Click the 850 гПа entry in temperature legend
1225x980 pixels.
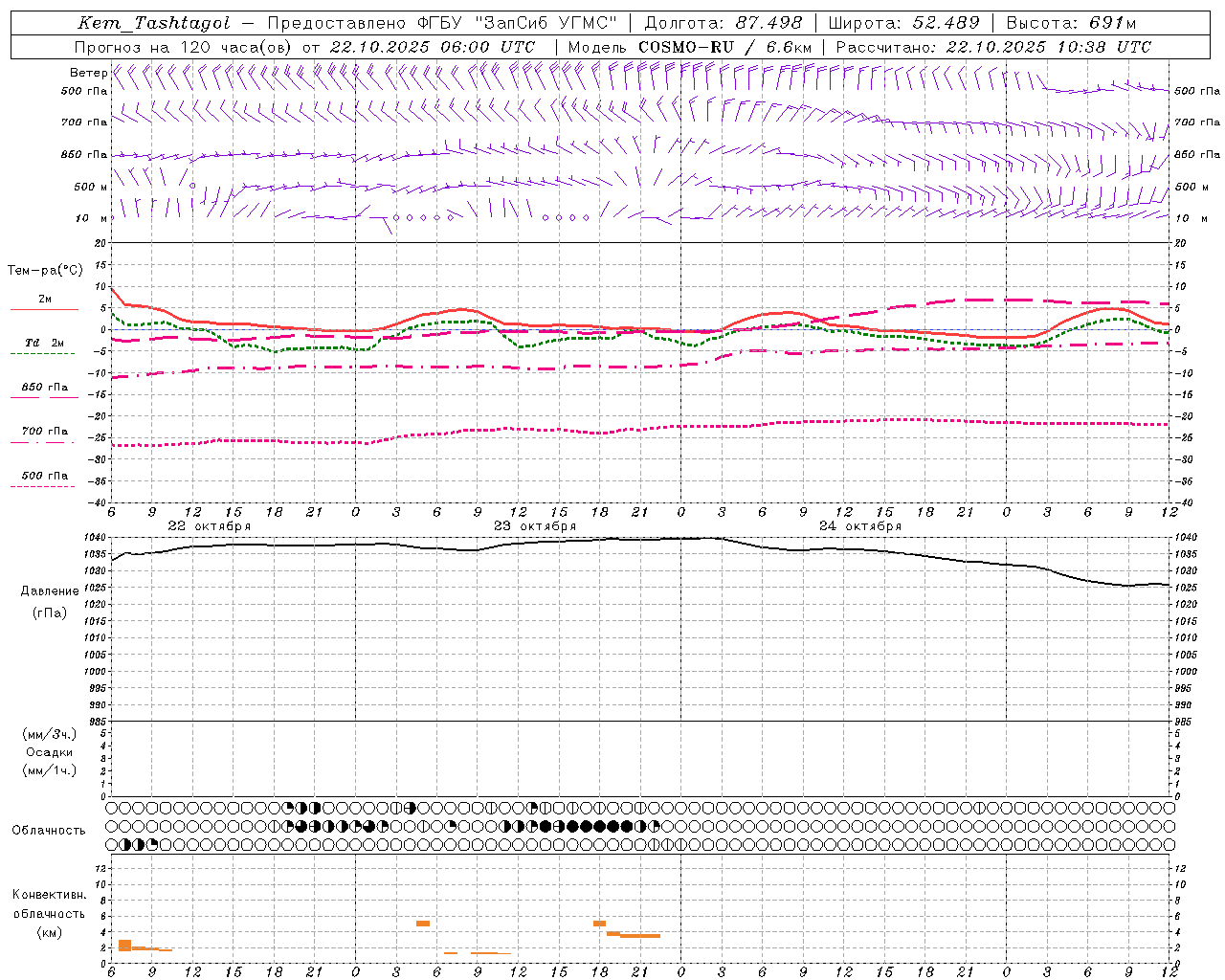[x=44, y=388]
